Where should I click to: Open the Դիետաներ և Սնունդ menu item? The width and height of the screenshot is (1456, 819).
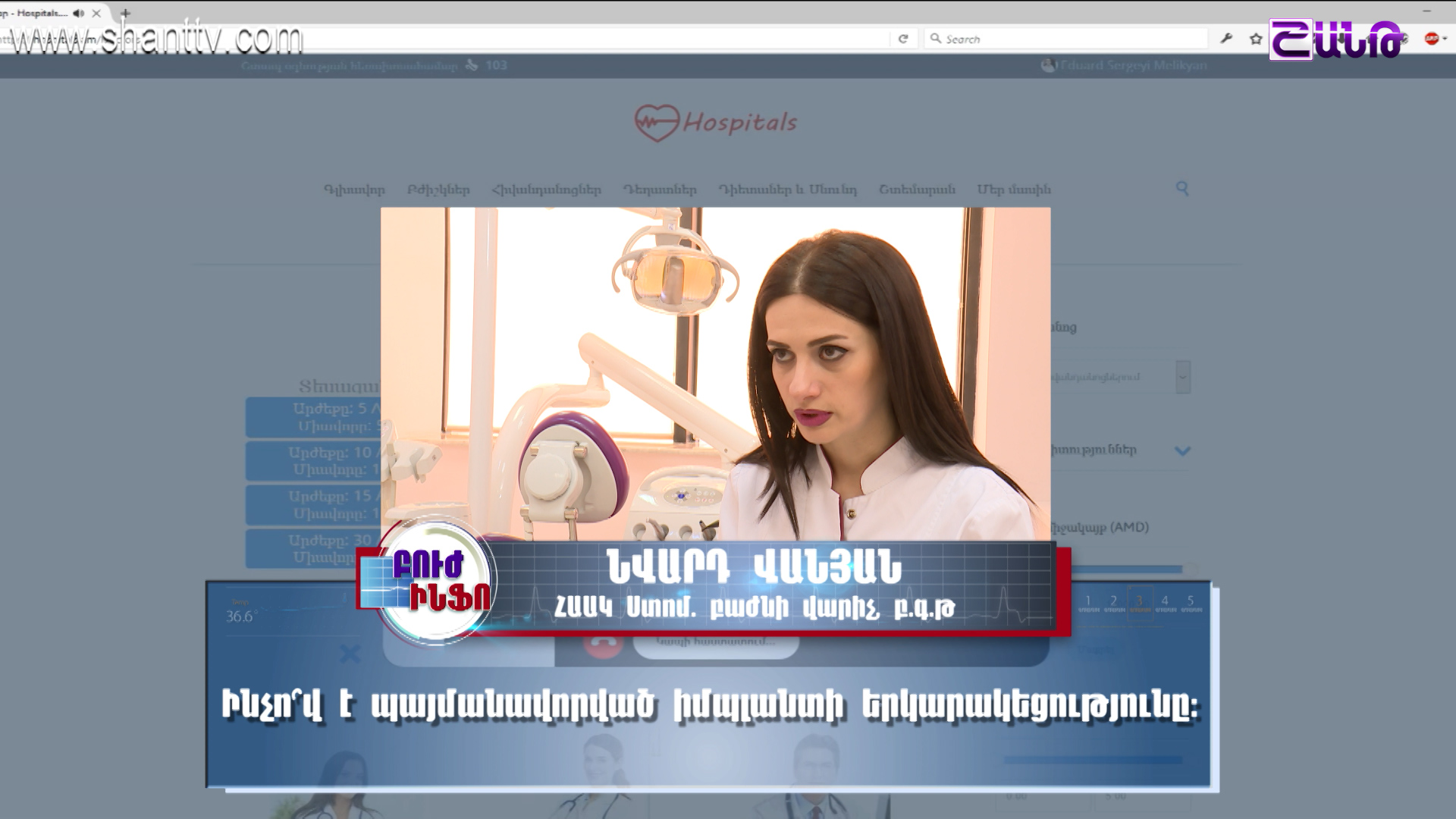(787, 190)
